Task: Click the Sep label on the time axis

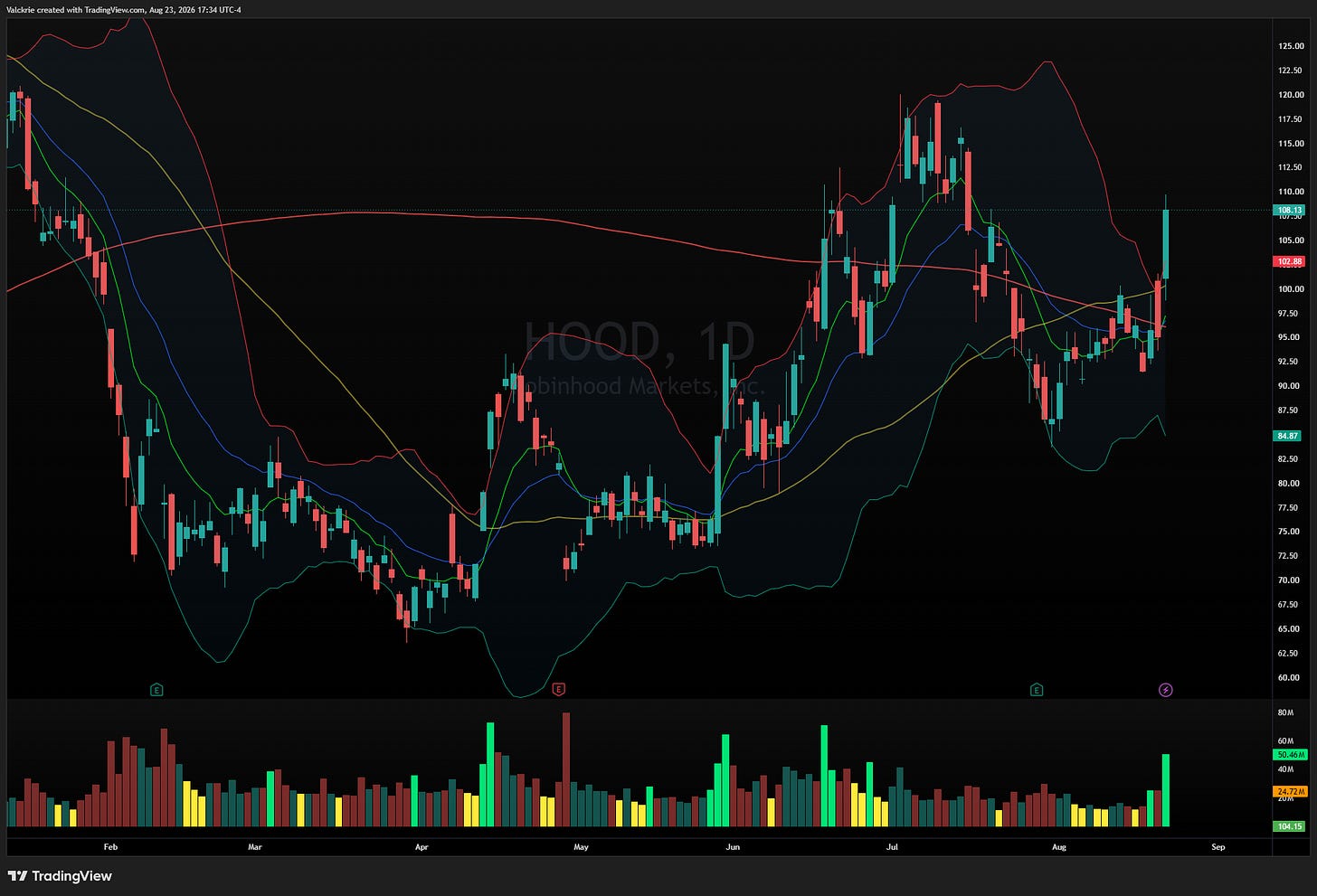Action: pyautogui.click(x=1218, y=847)
